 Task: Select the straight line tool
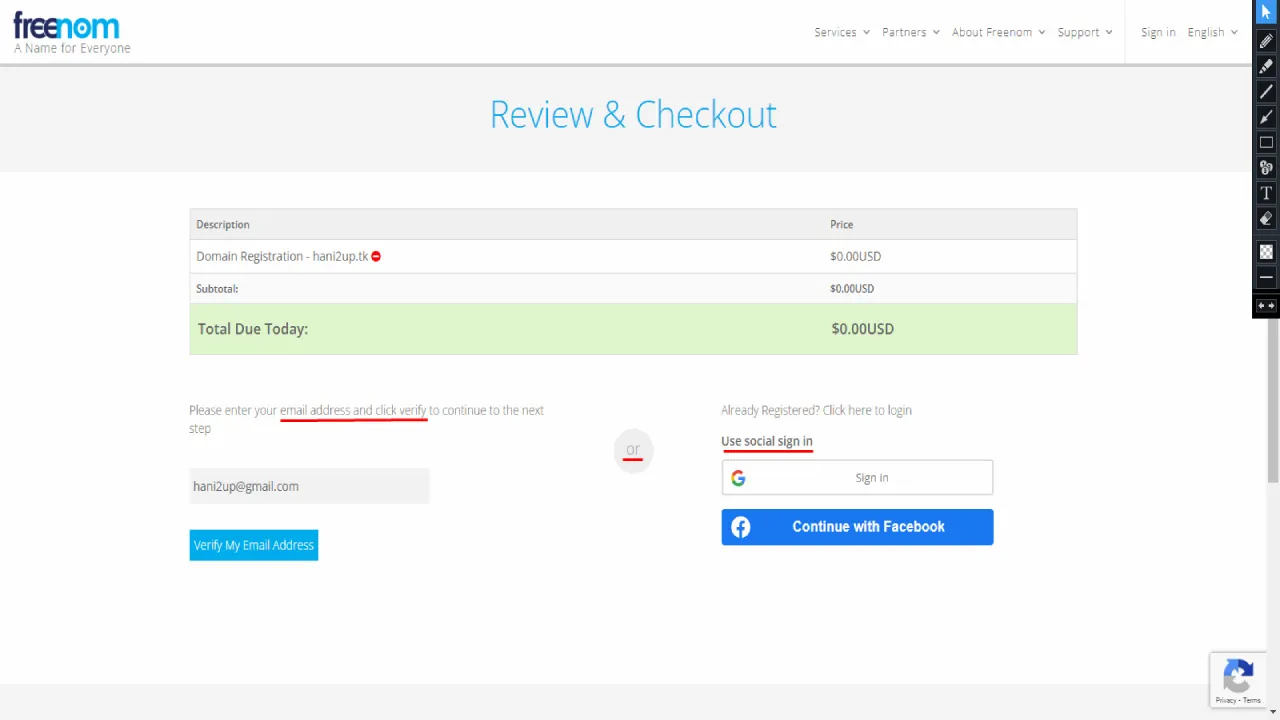click(x=1266, y=91)
